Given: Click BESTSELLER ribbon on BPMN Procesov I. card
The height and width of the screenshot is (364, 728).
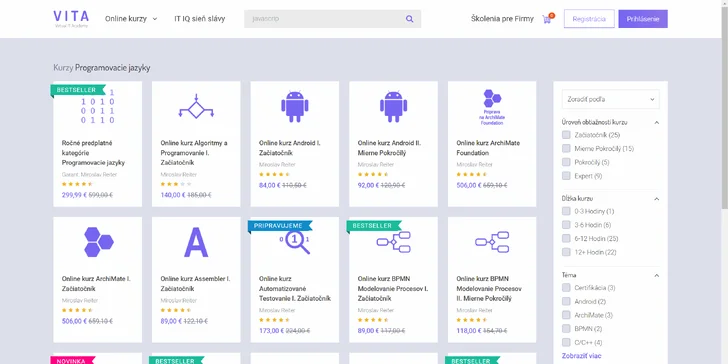Looking at the screenshot, I should [x=373, y=226].
